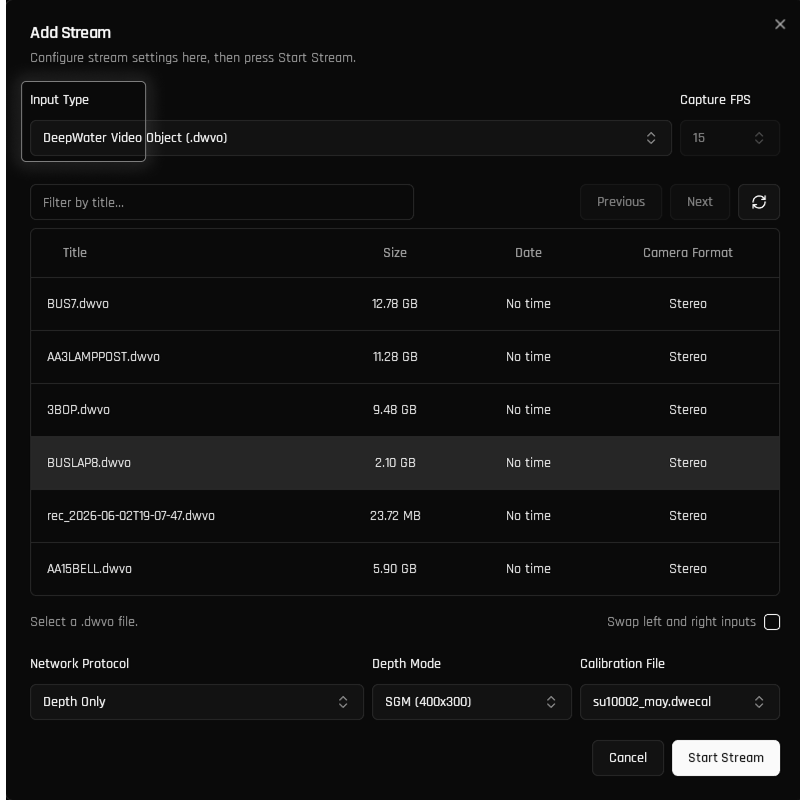Click the refresh file list icon
801x800 pixels.
(759, 202)
